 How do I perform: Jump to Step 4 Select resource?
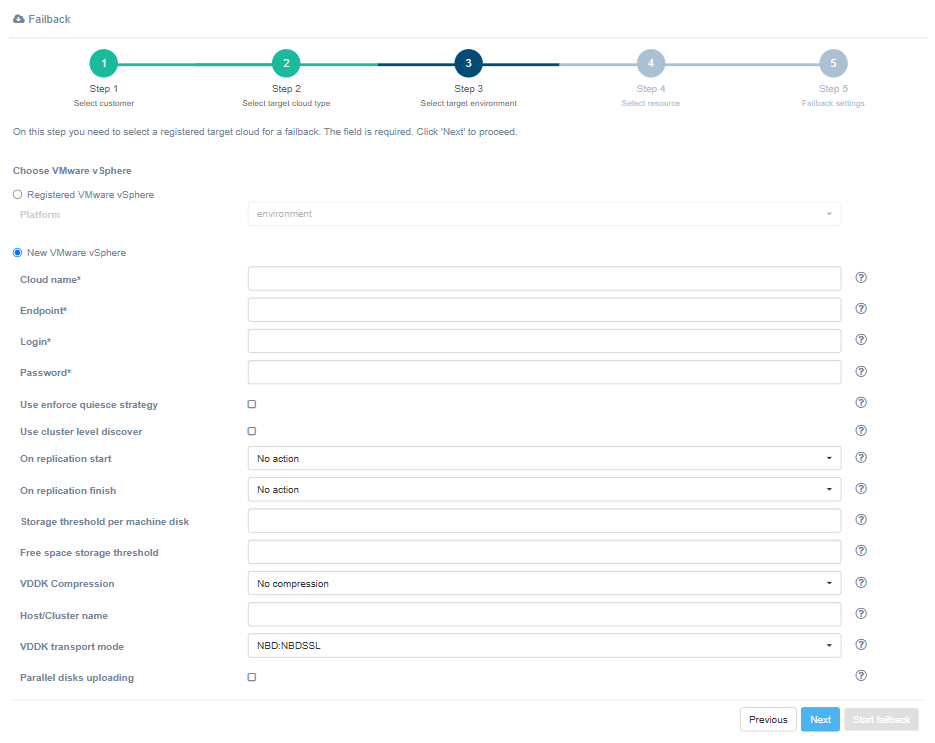(x=651, y=63)
